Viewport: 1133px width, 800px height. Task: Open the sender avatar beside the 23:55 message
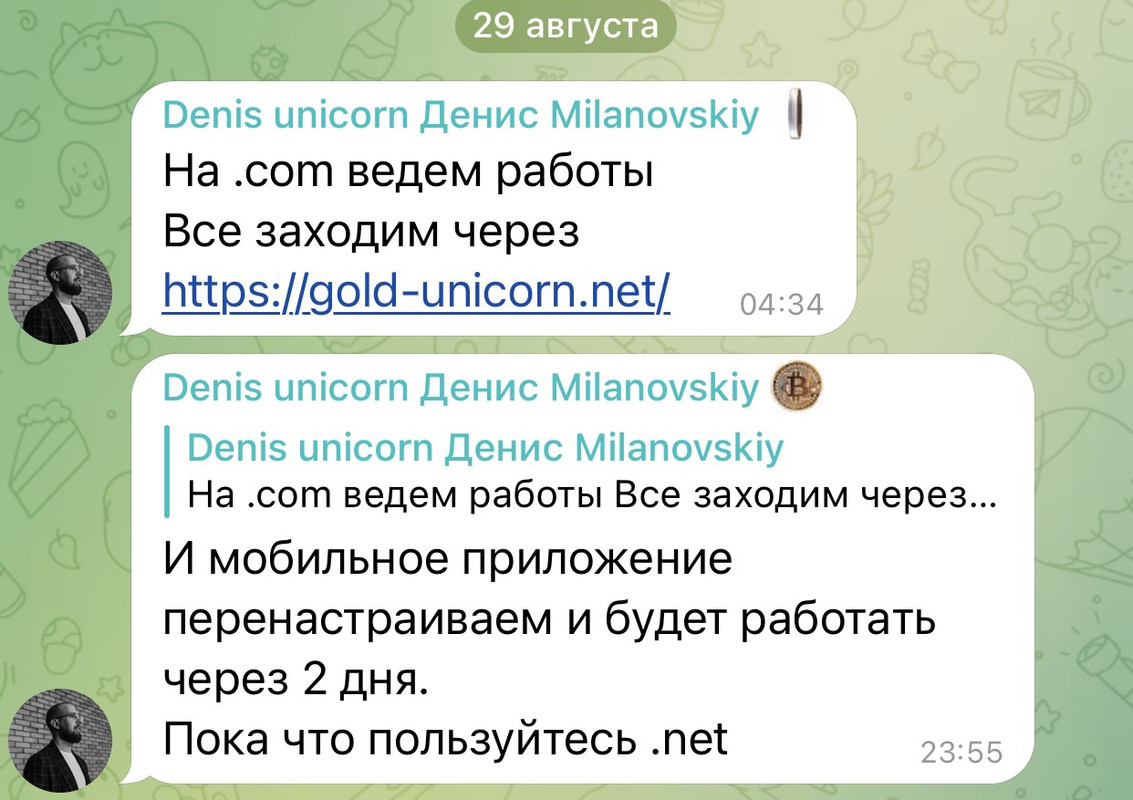click(60, 741)
